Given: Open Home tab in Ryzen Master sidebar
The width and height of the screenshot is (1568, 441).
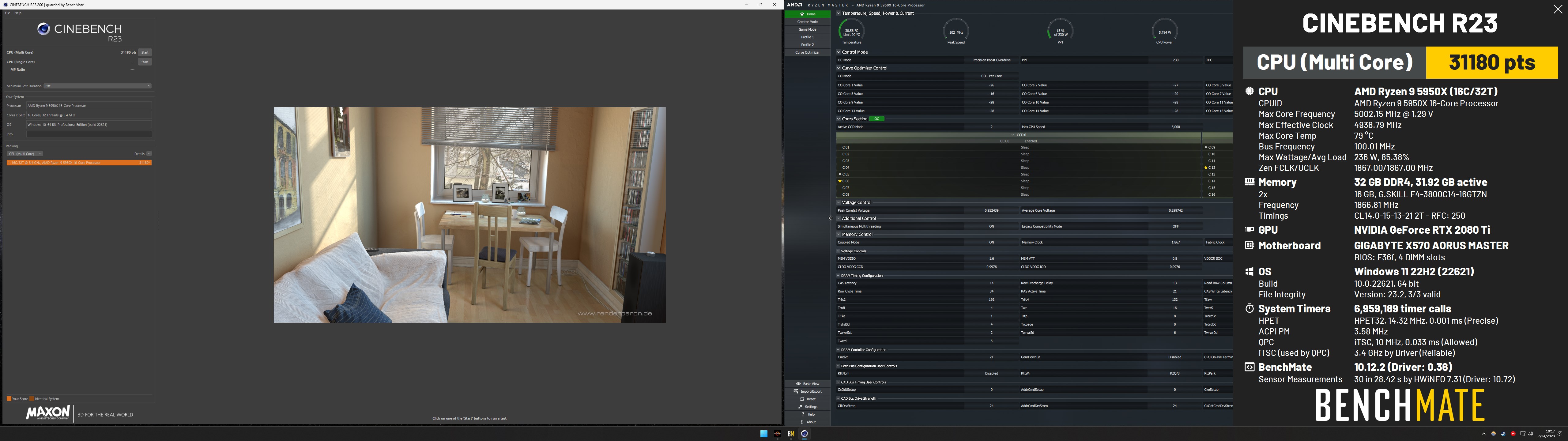Looking at the screenshot, I should [x=807, y=14].
